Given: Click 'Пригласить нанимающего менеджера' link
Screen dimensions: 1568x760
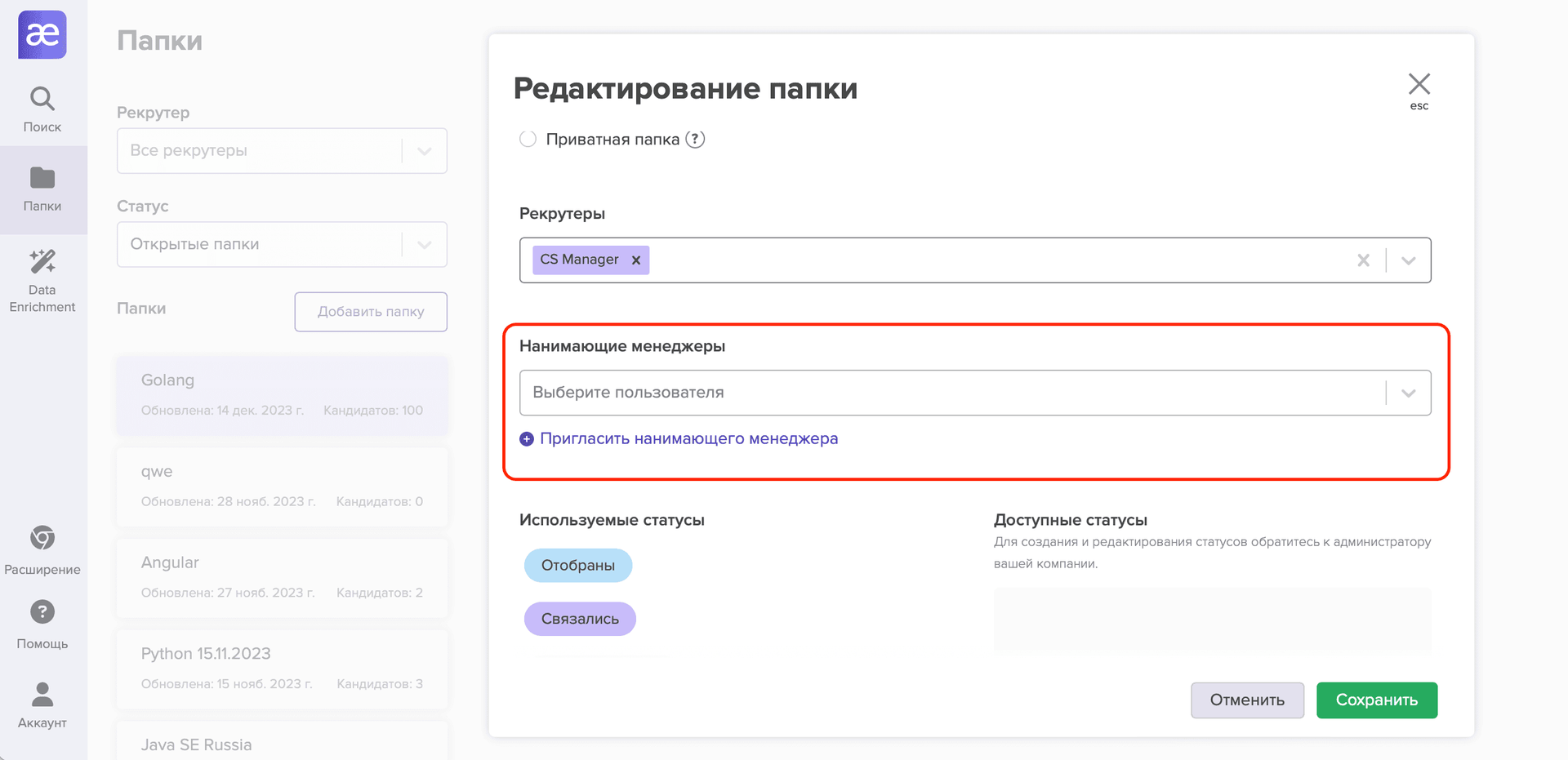Looking at the screenshot, I should click(x=688, y=438).
